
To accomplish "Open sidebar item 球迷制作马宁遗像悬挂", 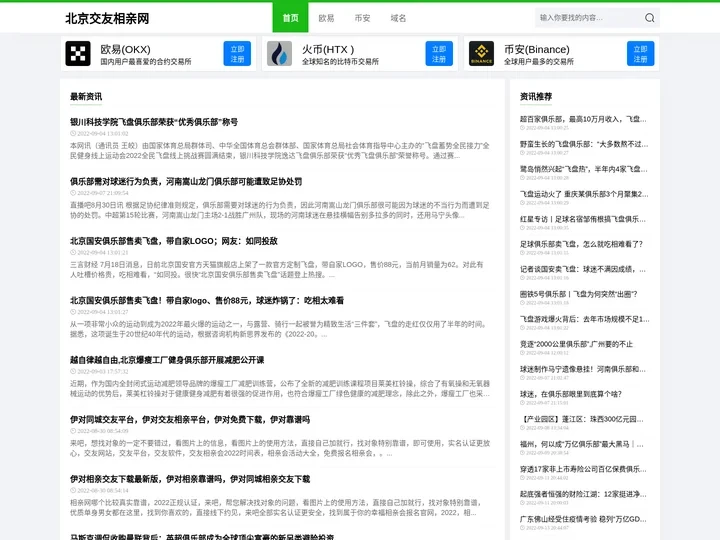I will point(582,369).
